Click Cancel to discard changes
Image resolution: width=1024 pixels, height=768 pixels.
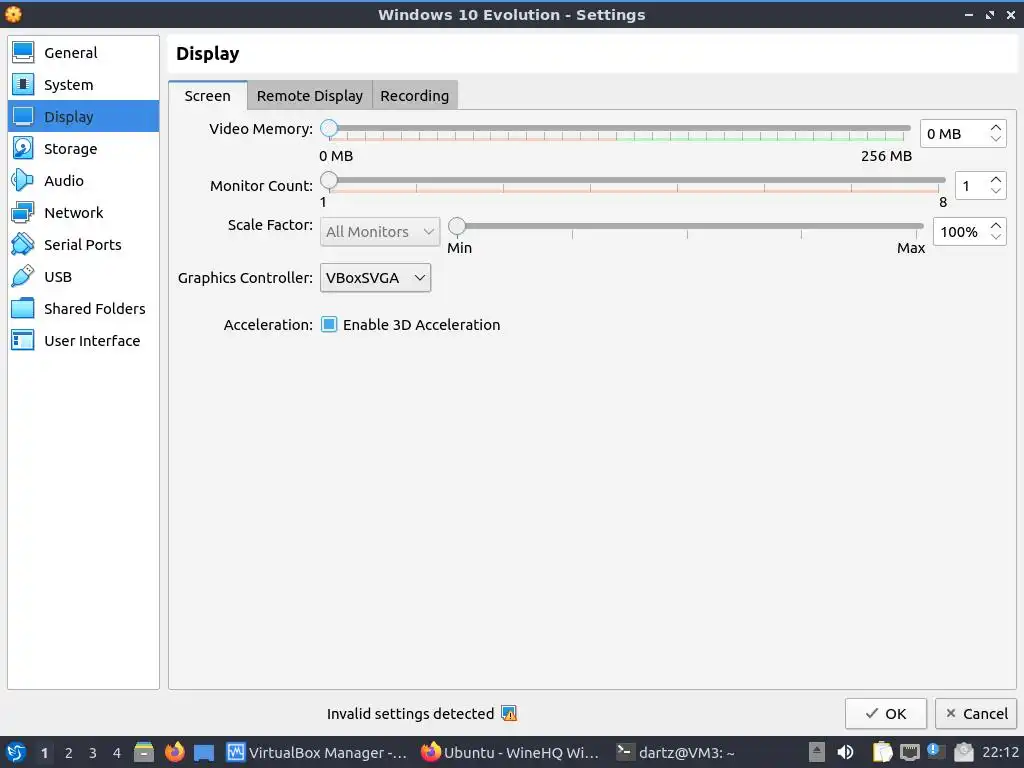click(976, 714)
